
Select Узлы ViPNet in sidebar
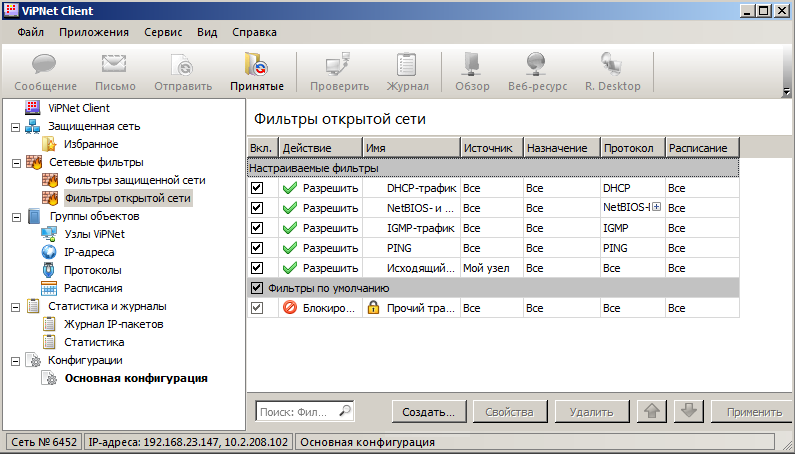94,234
